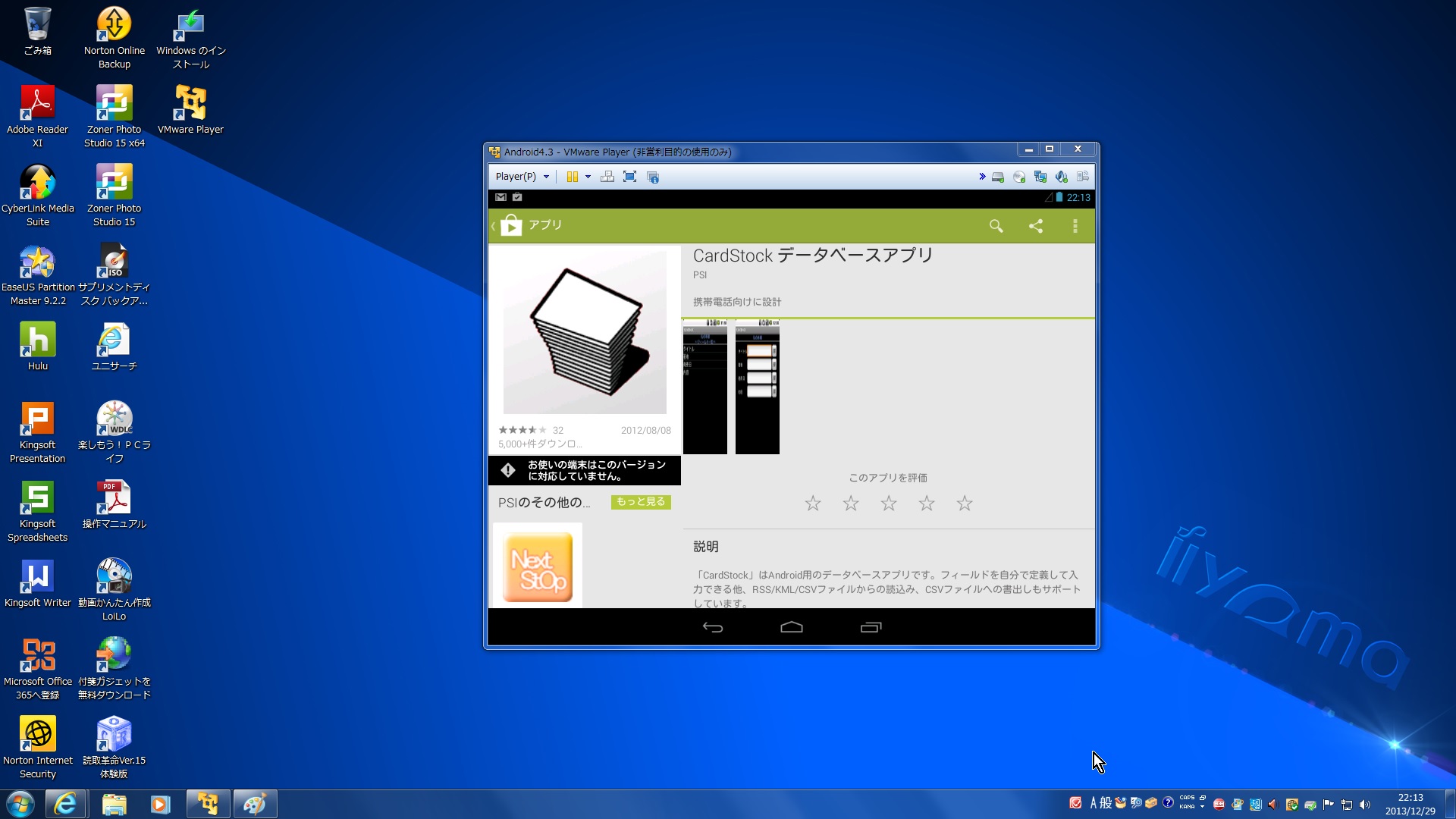Click the Play Store search icon
Viewport: 1456px width, 819px height.
(996, 226)
